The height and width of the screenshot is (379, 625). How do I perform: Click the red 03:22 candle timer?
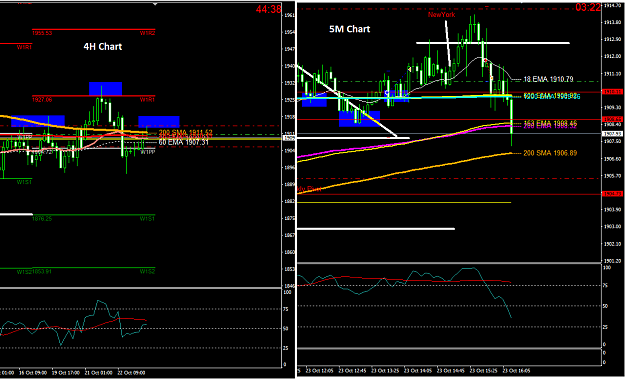click(x=588, y=8)
